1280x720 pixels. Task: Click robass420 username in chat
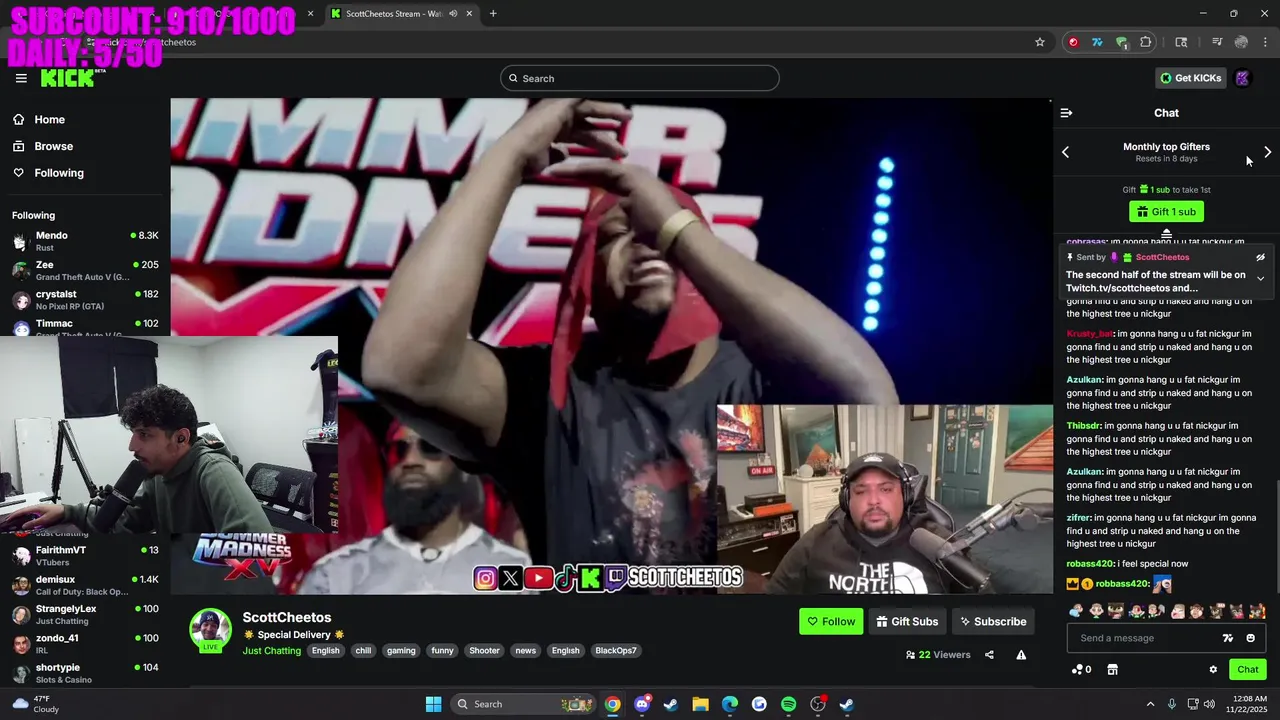(x=1090, y=564)
